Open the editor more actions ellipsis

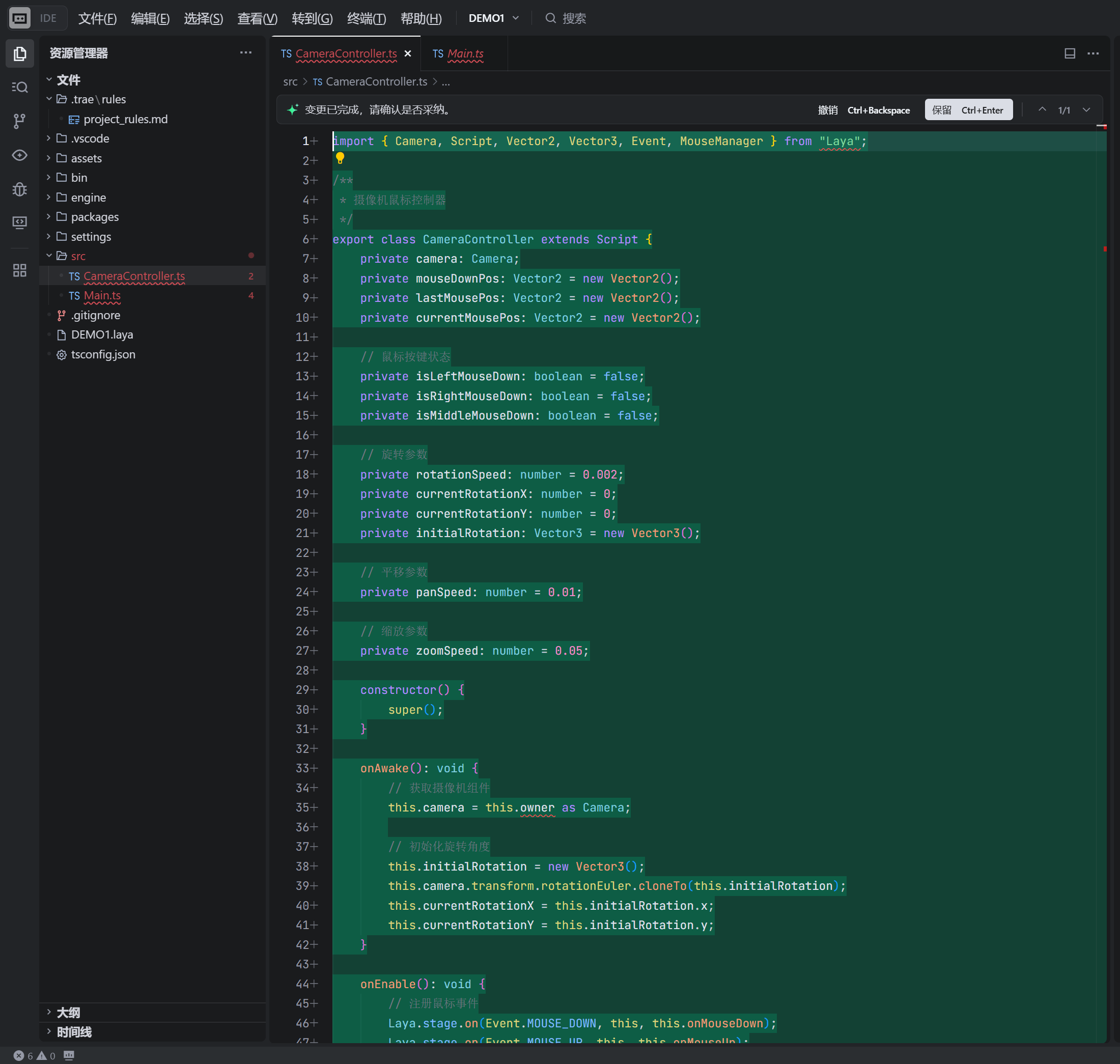click(x=1093, y=53)
